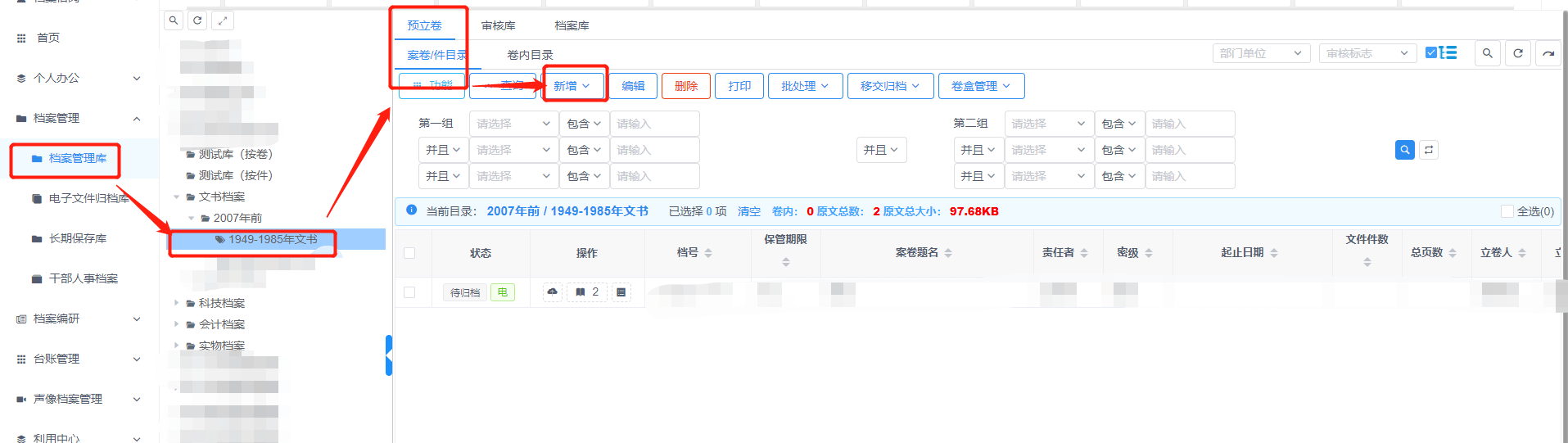Tick the table header checkbox
This screenshot has height=443, width=1568.
pyautogui.click(x=409, y=253)
